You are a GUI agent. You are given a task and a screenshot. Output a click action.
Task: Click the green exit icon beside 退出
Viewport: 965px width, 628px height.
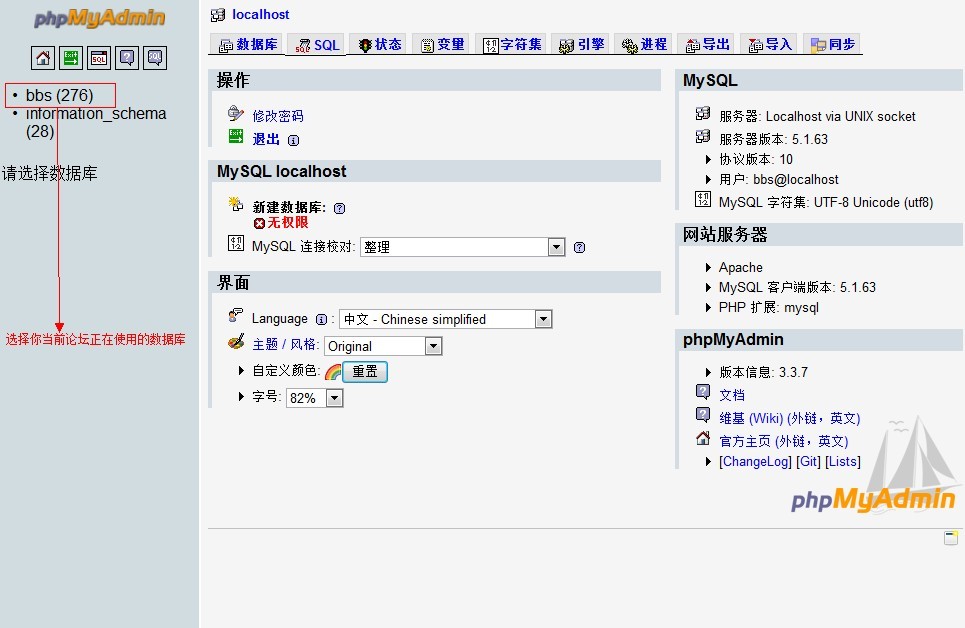[x=236, y=137]
